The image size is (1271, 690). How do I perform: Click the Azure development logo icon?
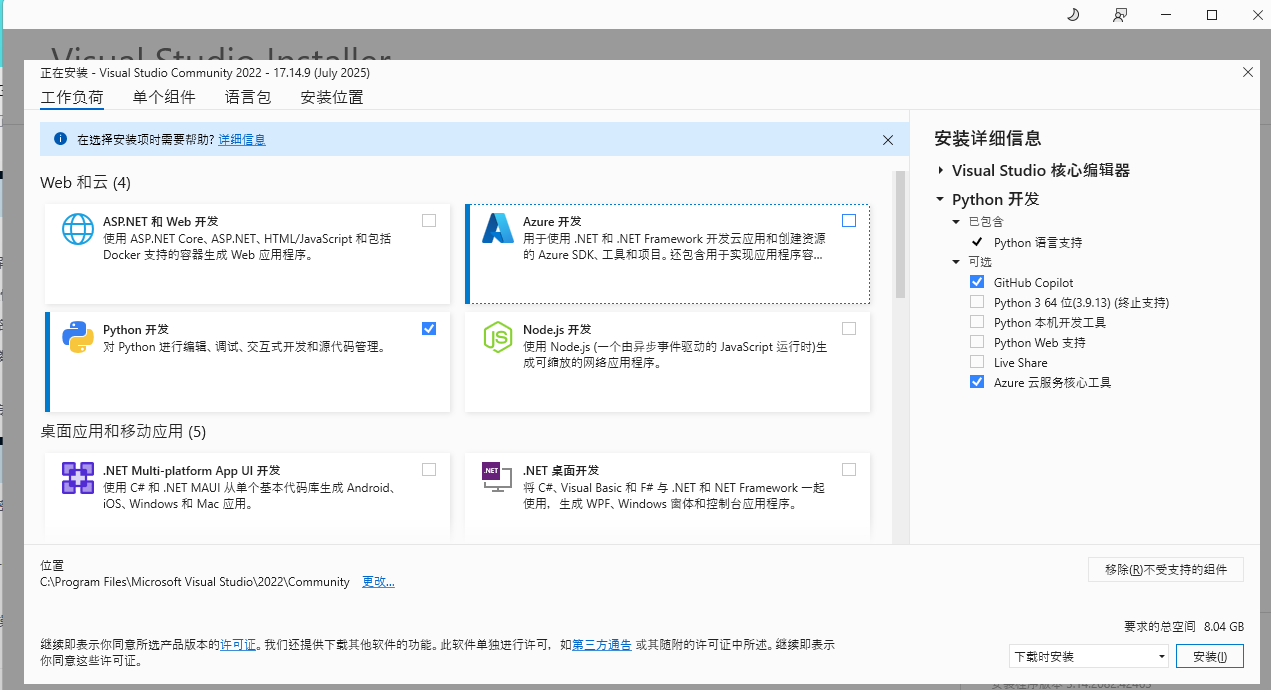point(497,229)
